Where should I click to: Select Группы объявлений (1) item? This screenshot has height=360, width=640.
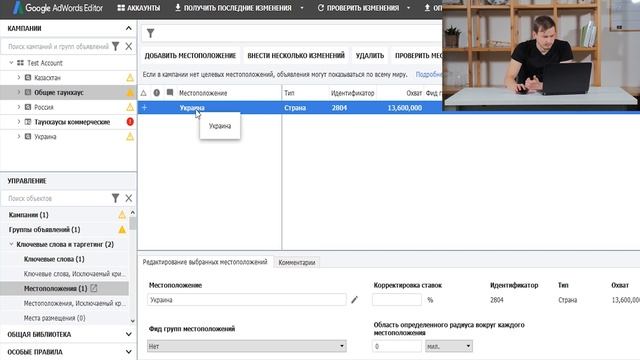(x=44, y=229)
